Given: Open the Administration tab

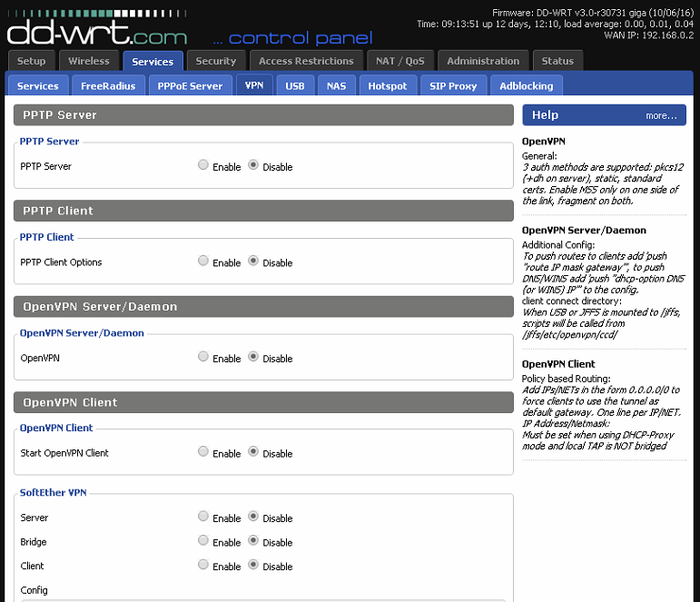Looking at the screenshot, I should point(483,61).
